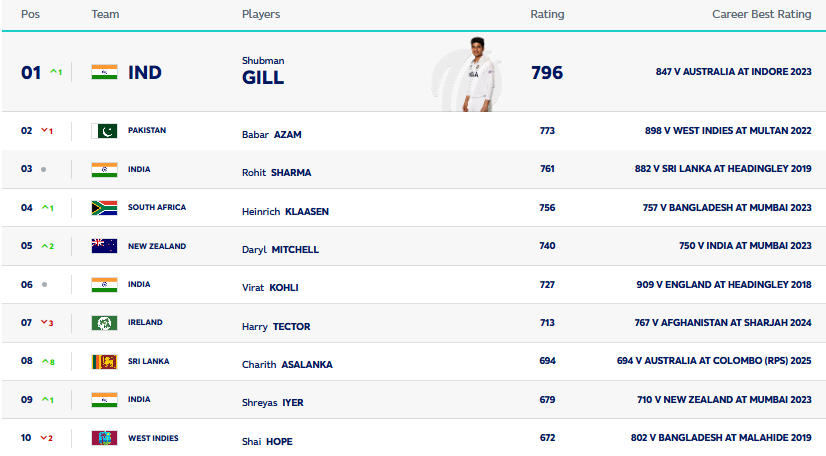Open Virat Kohli's player profile

(x=270, y=288)
